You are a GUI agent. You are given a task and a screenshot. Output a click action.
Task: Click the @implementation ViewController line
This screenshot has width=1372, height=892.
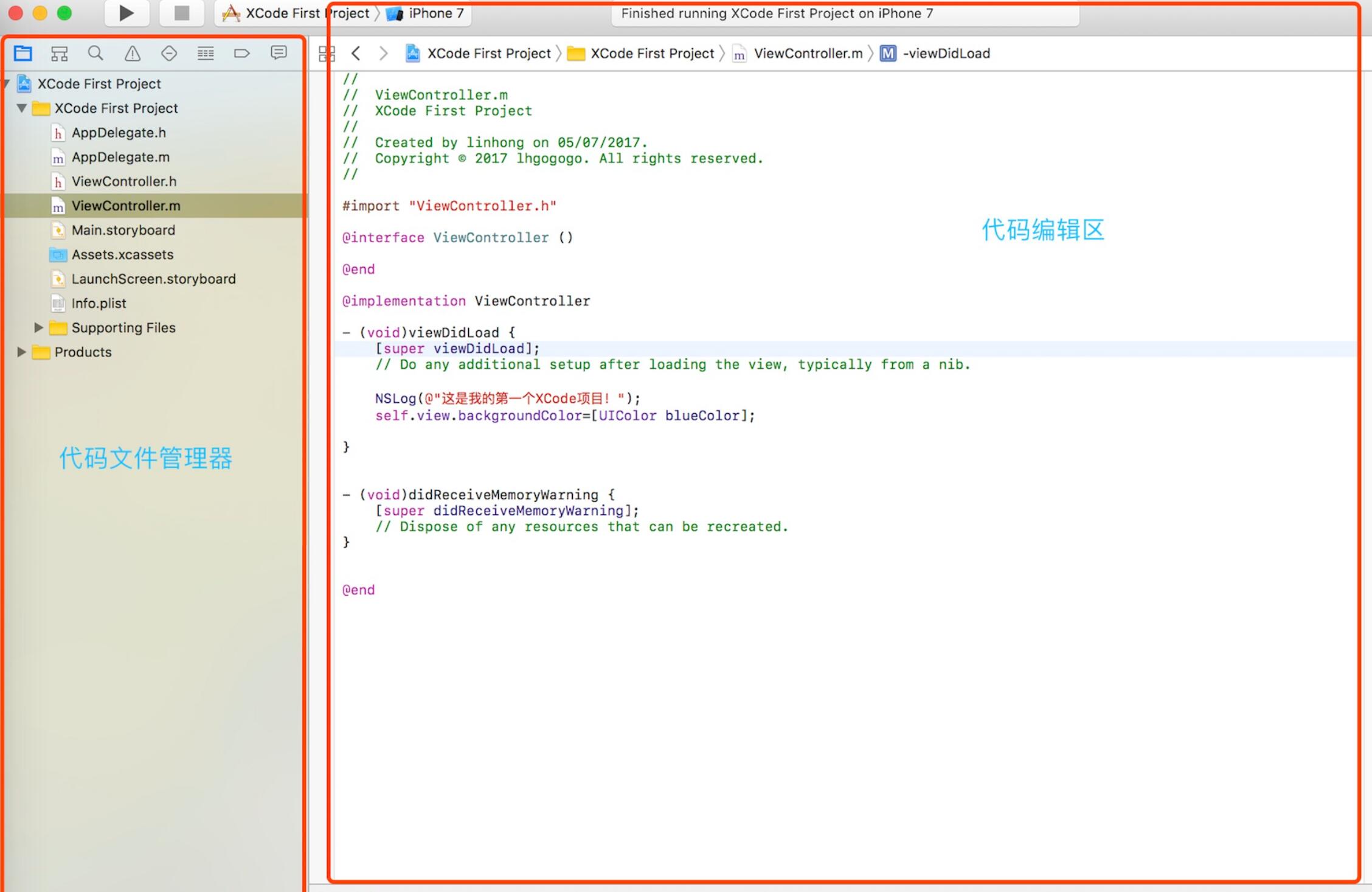pyautogui.click(x=466, y=301)
